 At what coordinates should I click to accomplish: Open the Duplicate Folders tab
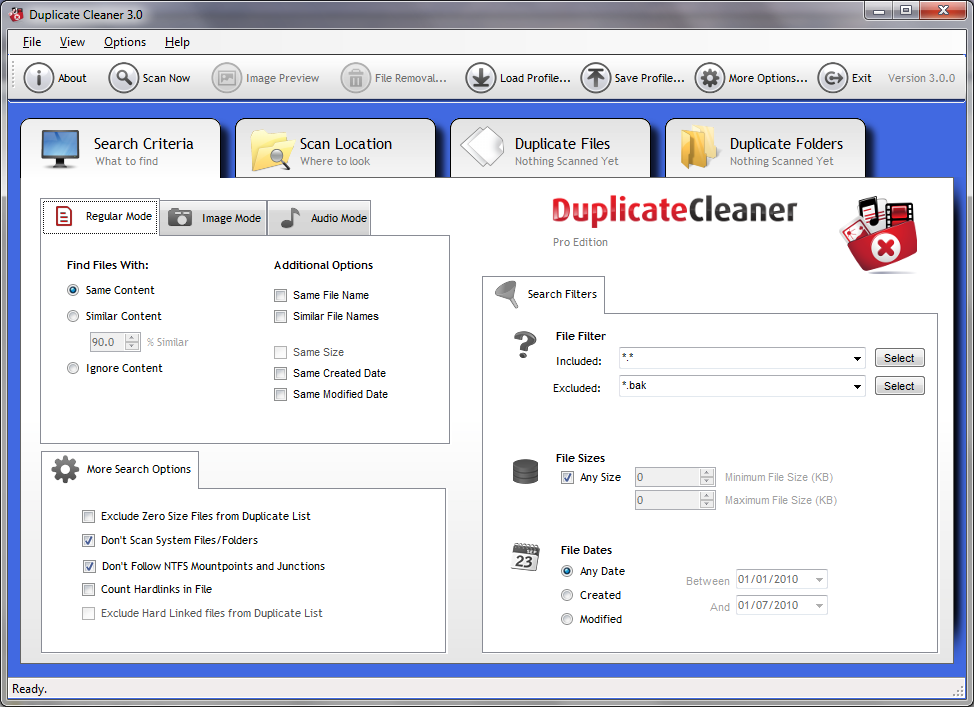point(766,147)
